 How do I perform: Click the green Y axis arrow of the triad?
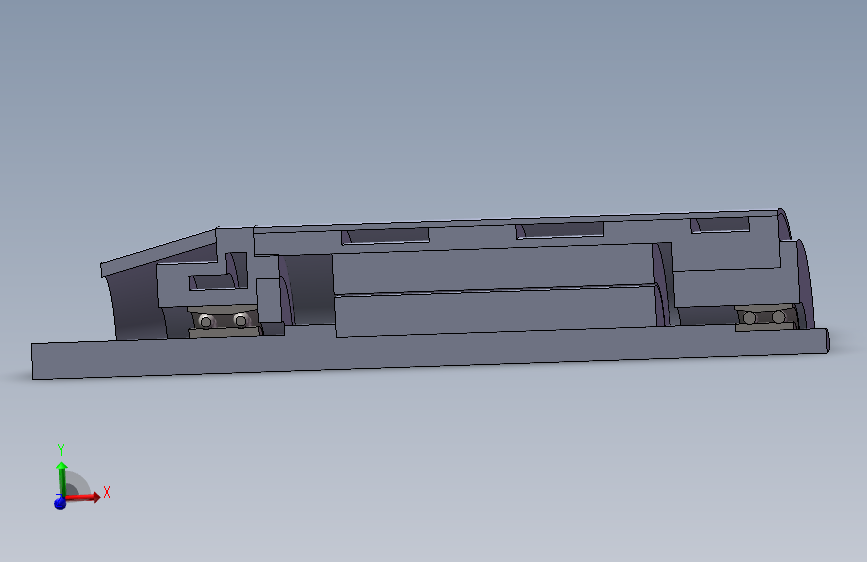pos(62,479)
